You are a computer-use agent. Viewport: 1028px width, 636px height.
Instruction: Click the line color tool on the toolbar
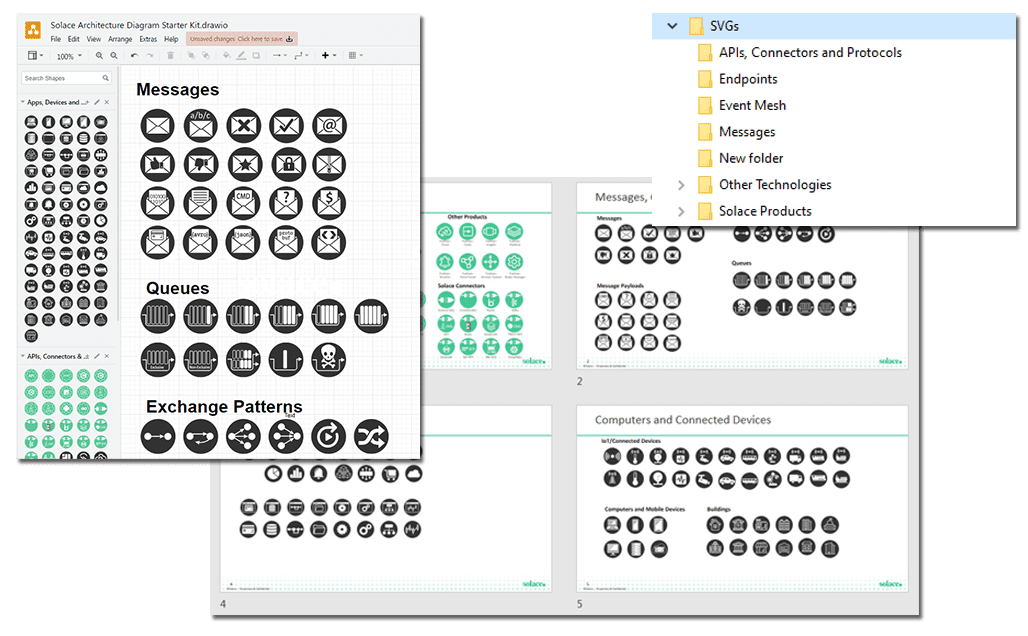[241, 56]
